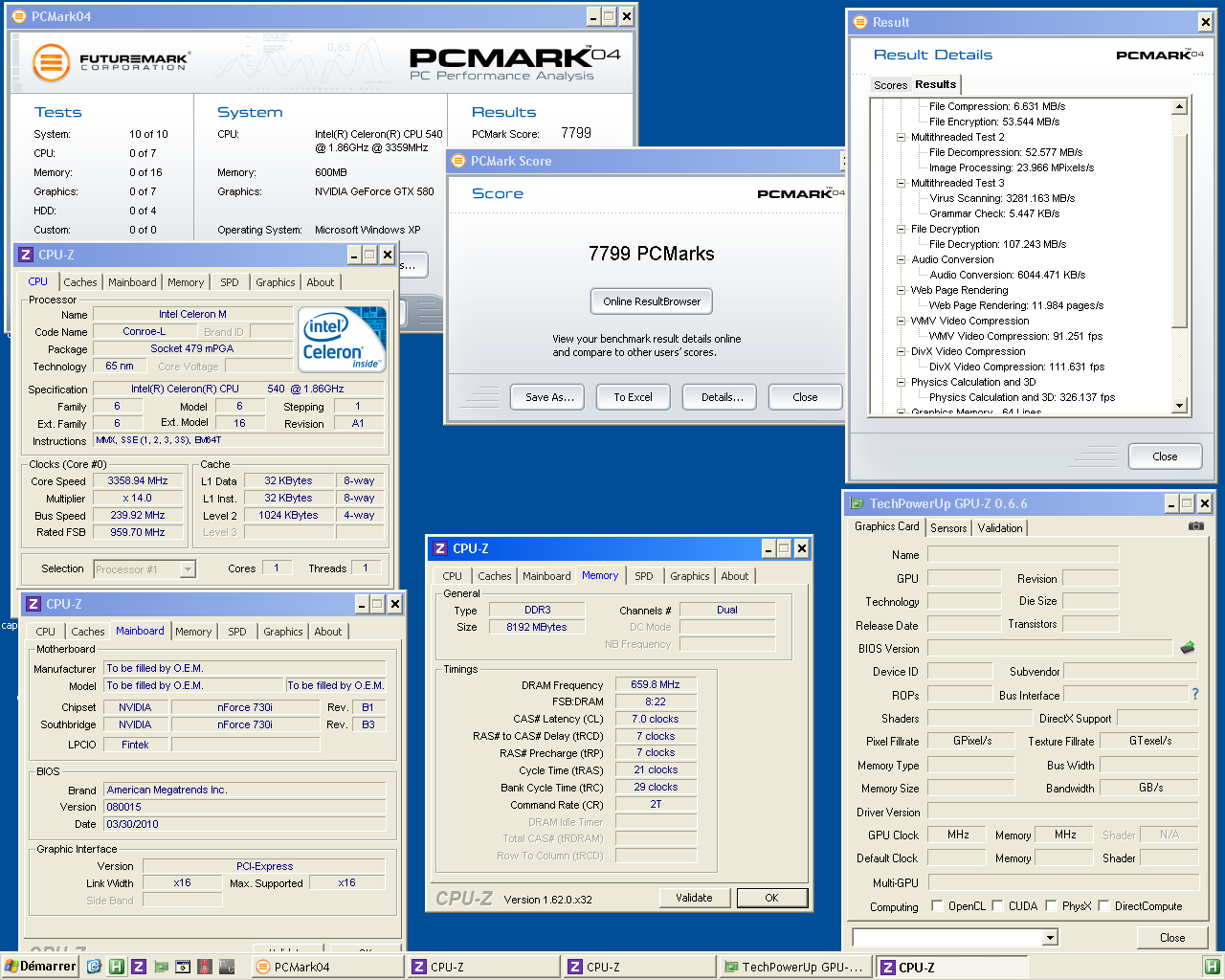Enable the CUDA checkbox in GPU-Z
1225x980 pixels.
tap(997, 905)
